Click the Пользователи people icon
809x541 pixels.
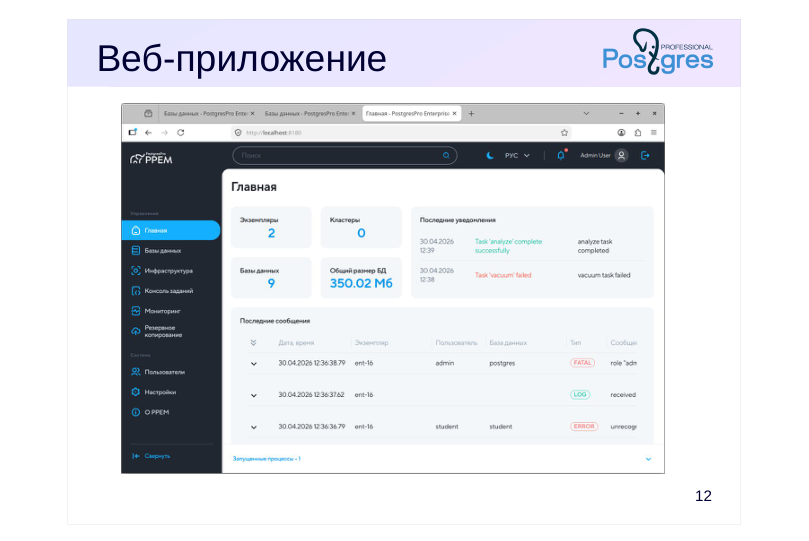[x=136, y=372]
